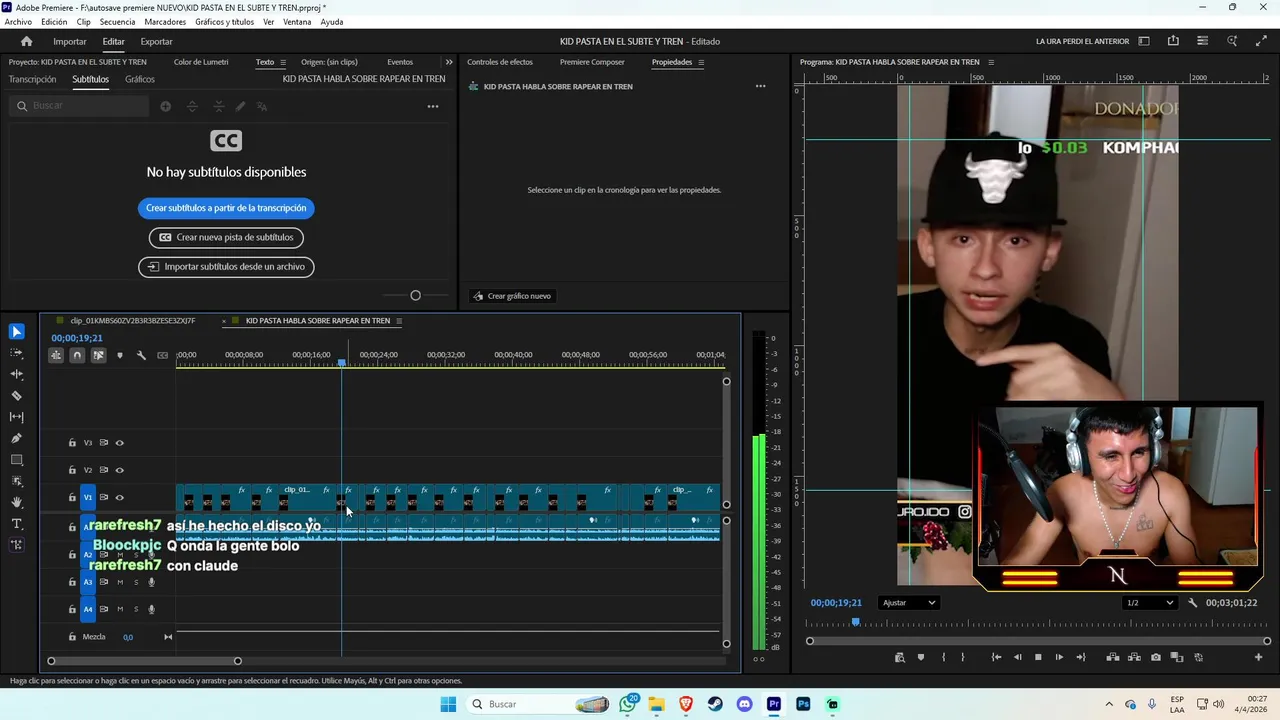Select the Rectangle tool

pos(17,460)
